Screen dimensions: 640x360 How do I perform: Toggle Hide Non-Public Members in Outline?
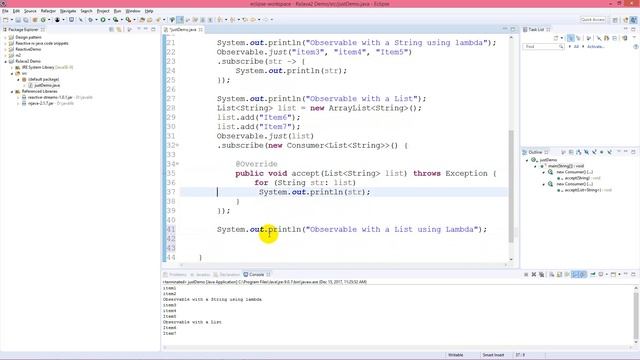click(602, 152)
